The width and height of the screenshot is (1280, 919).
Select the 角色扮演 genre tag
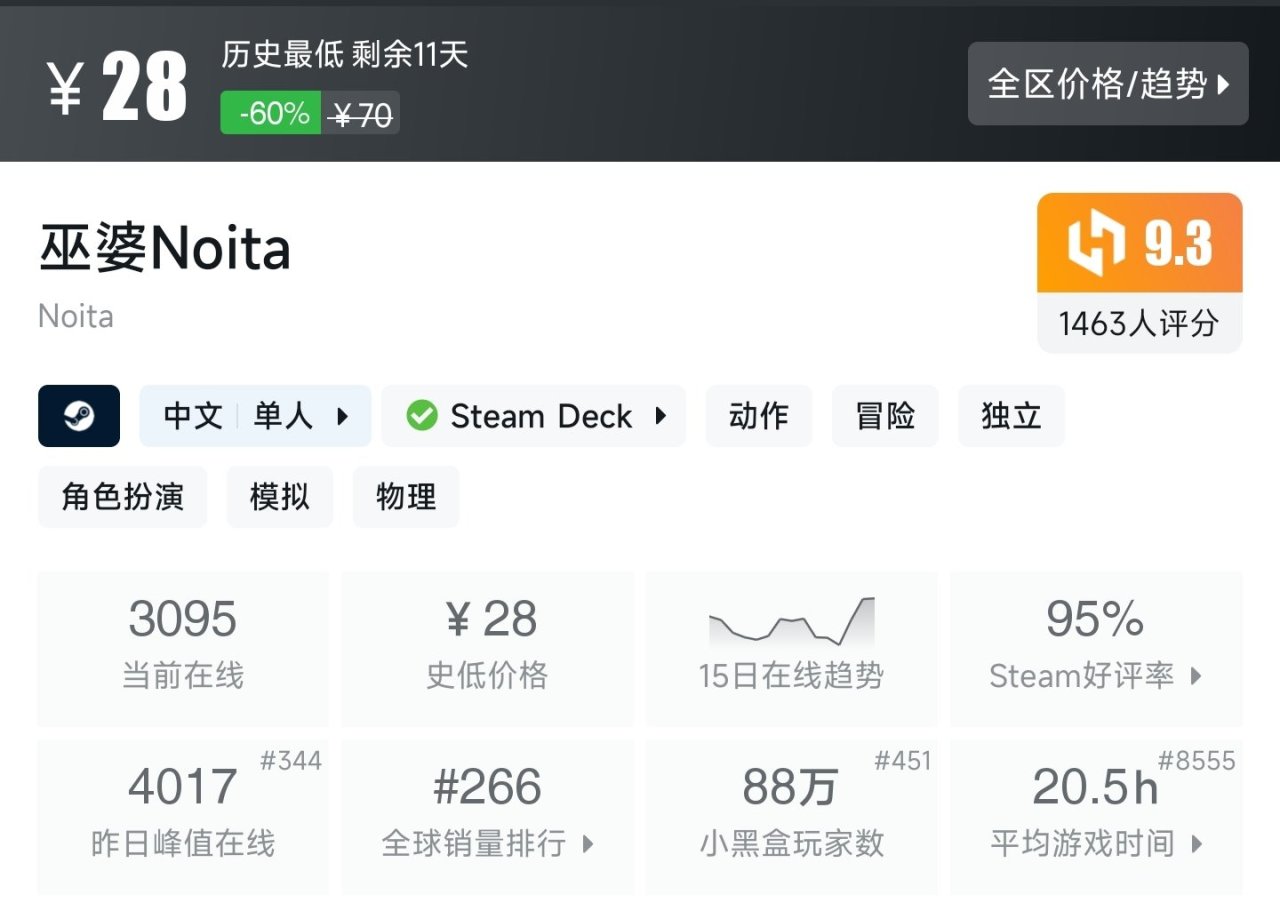(x=123, y=497)
